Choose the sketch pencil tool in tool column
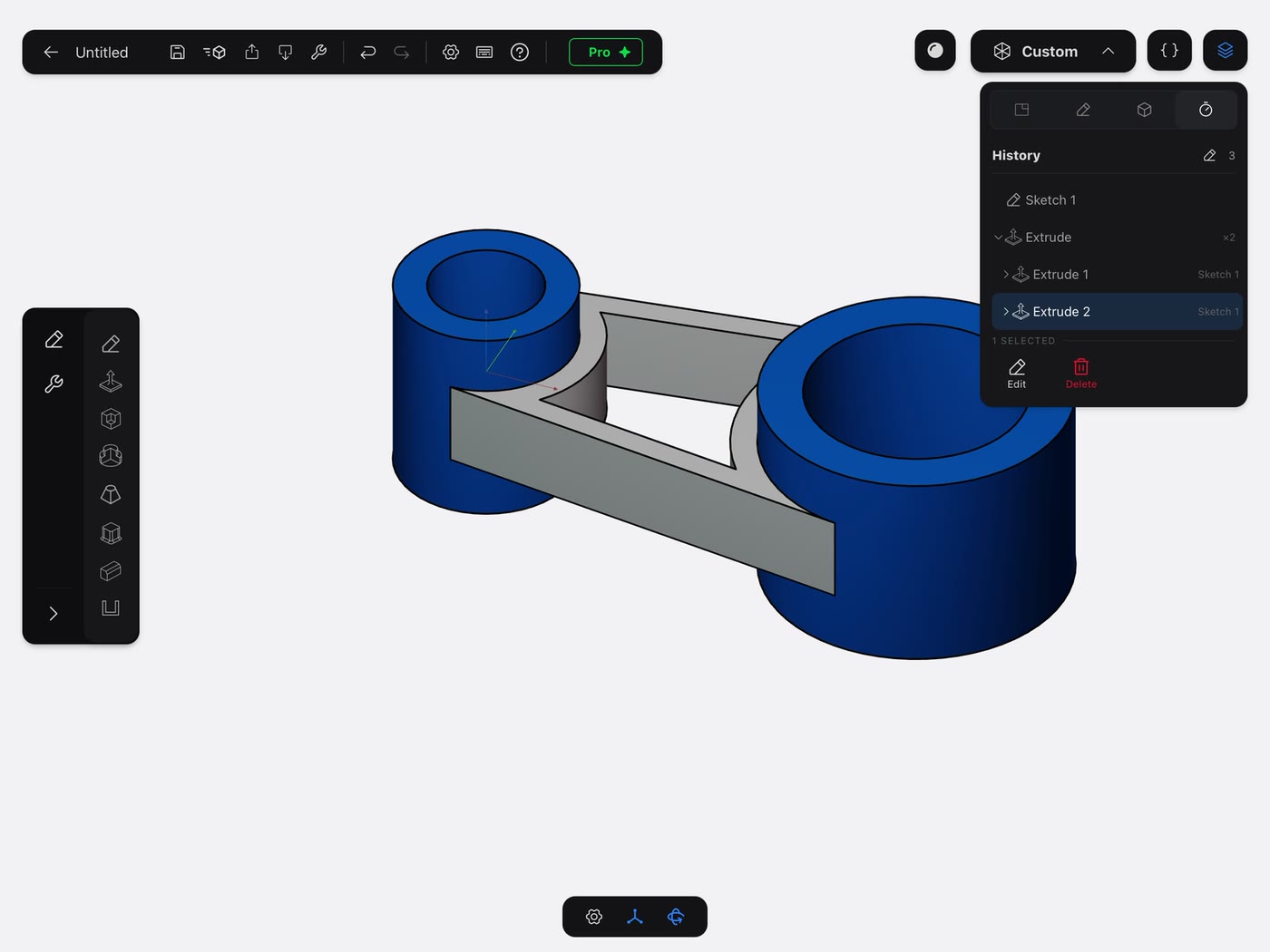 [x=111, y=344]
